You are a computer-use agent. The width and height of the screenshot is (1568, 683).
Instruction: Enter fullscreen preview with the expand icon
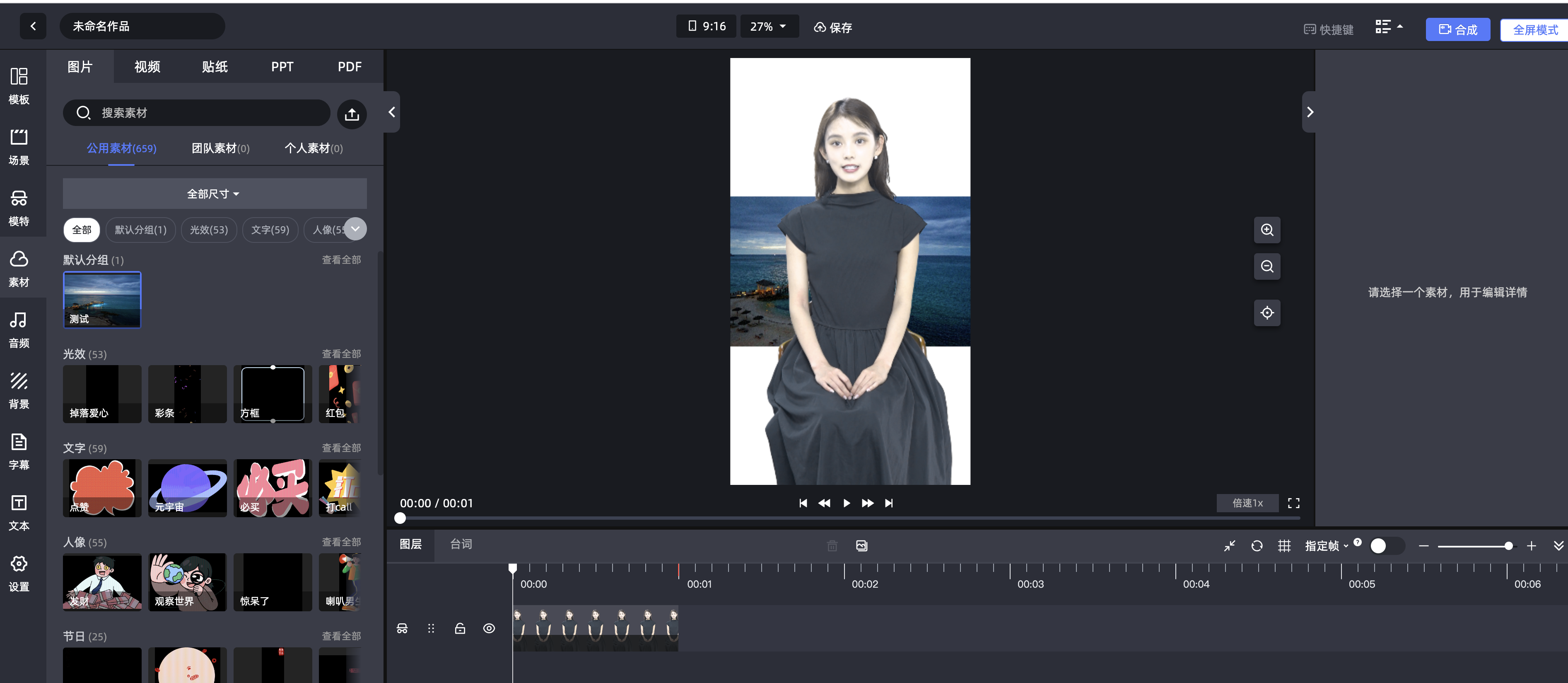[x=1293, y=503]
